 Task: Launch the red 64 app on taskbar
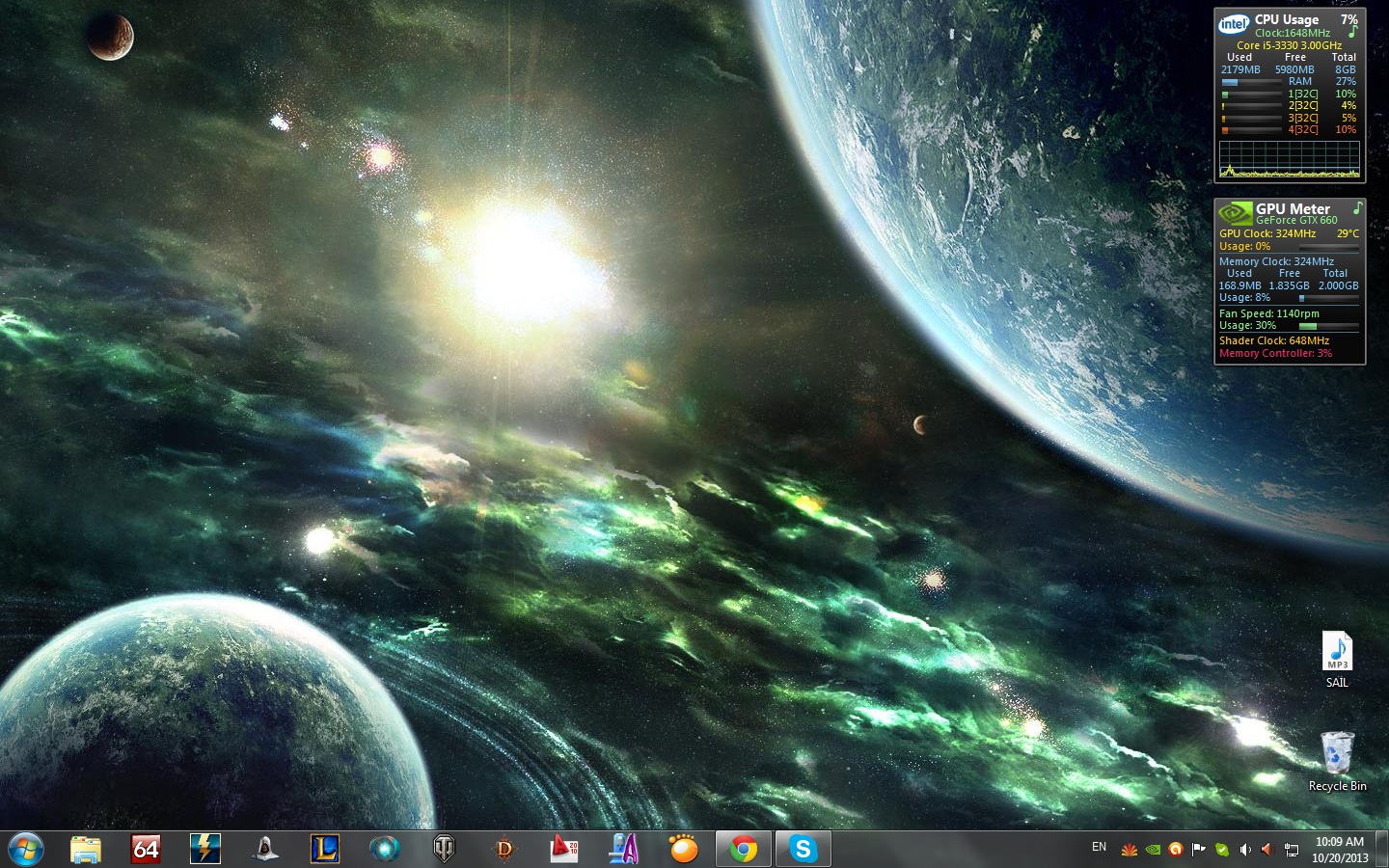(146, 849)
